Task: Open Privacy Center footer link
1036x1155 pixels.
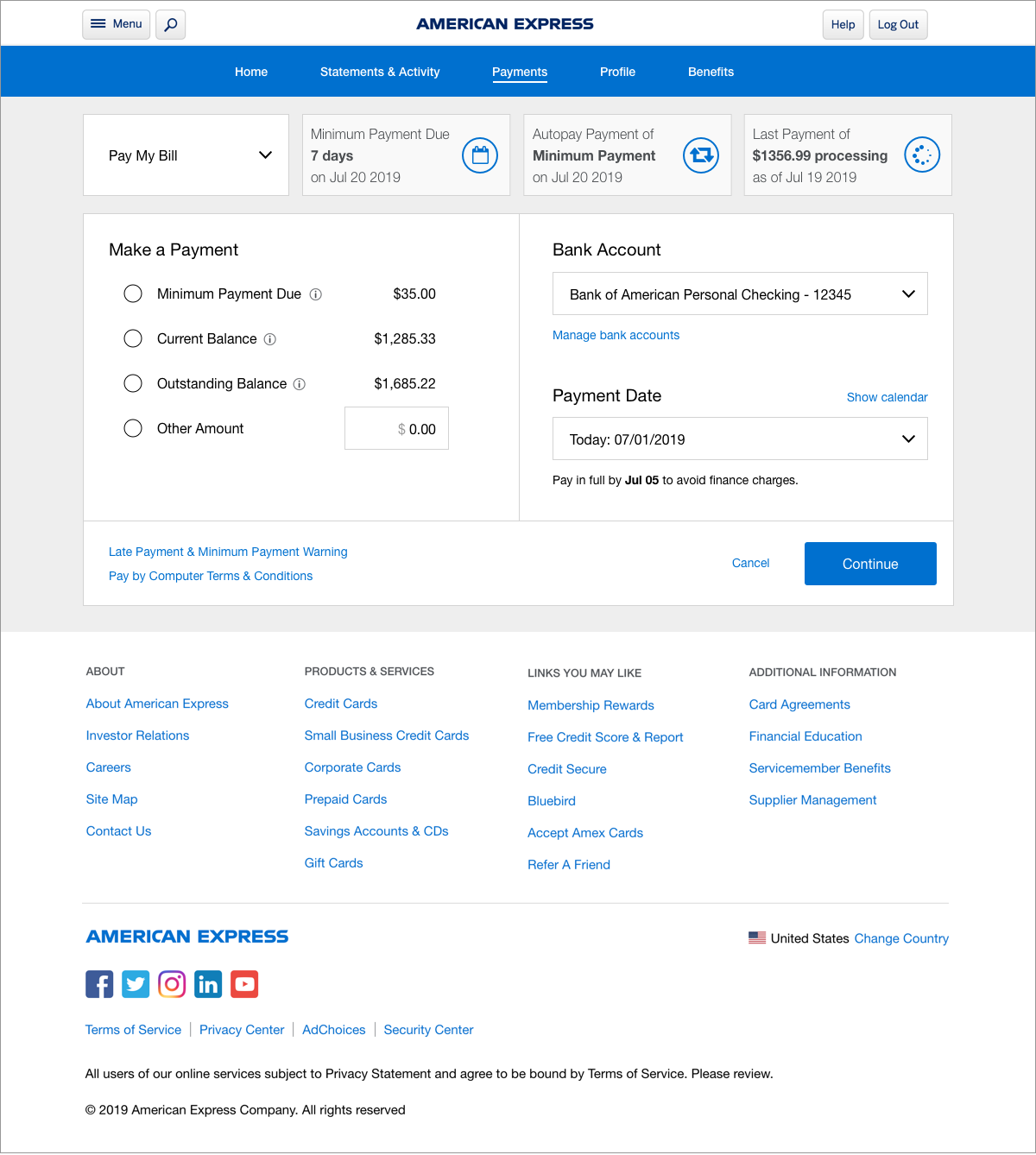Action: (x=242, y=1030)
